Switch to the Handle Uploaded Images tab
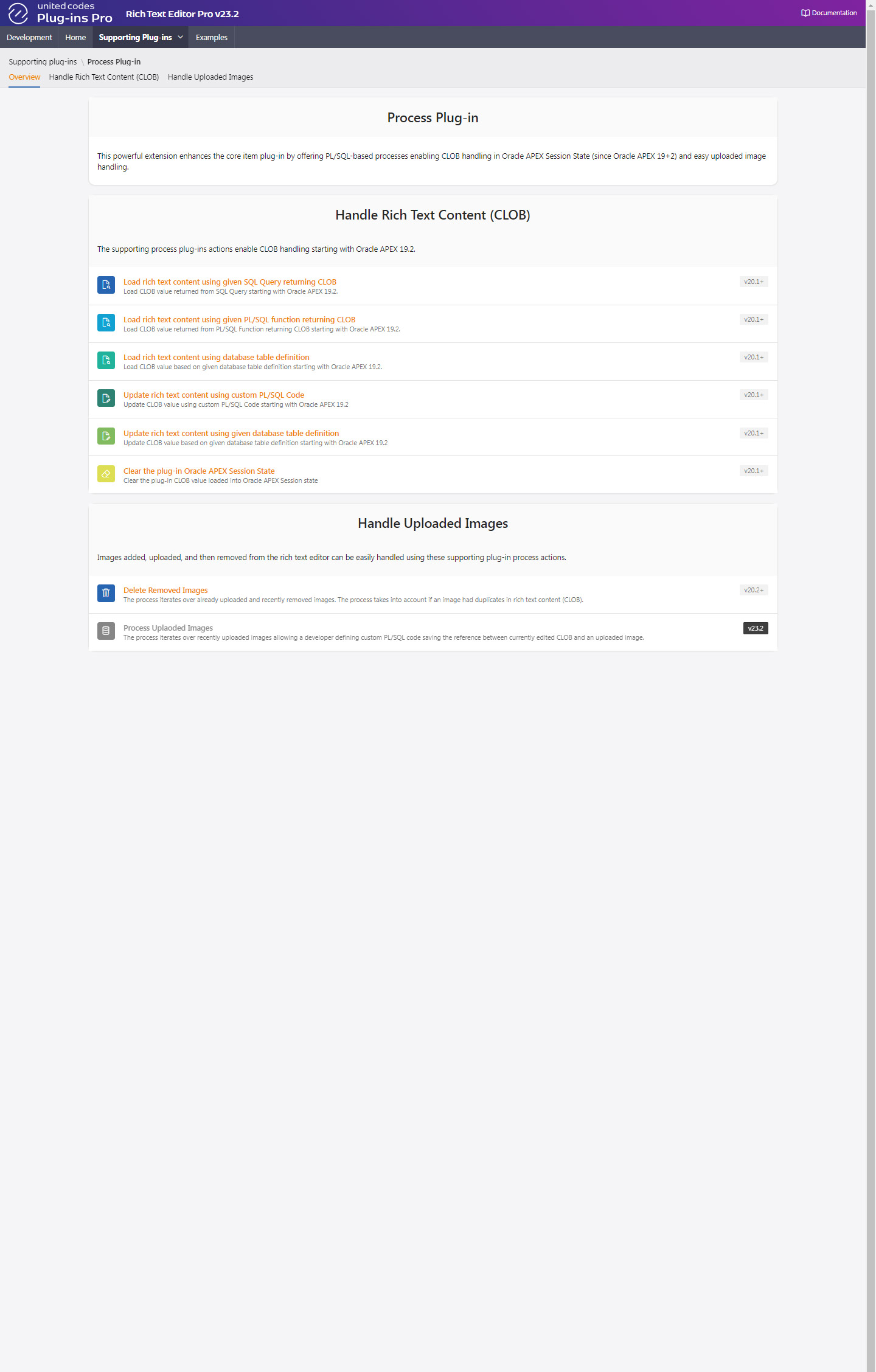 tap(210, 77)
